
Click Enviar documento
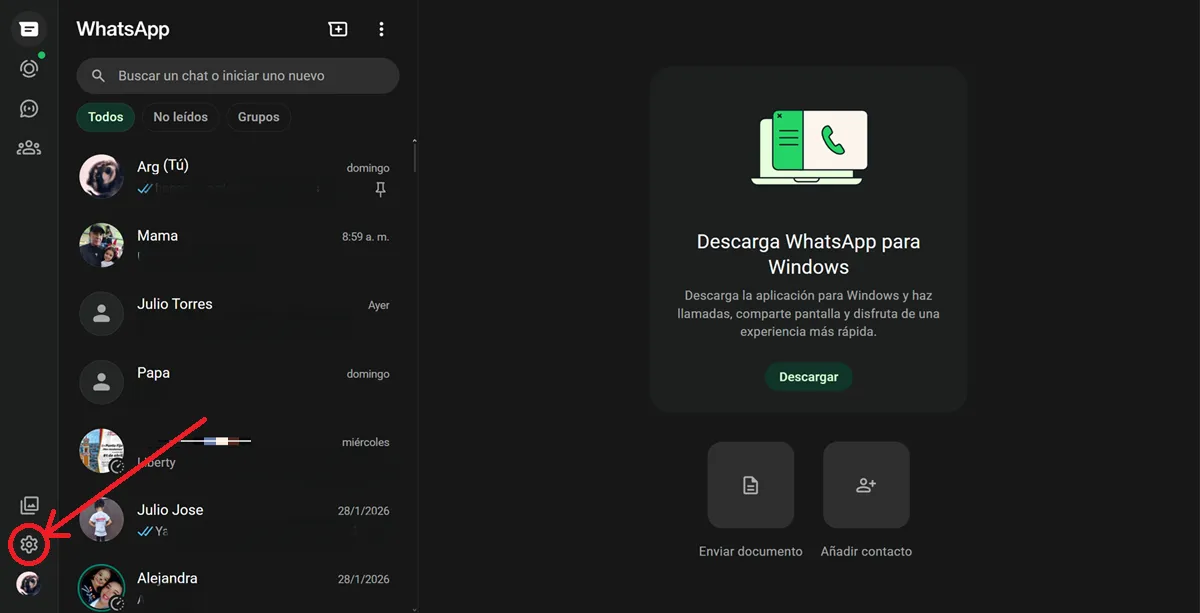pyautogui.click(x=750, y=485)
